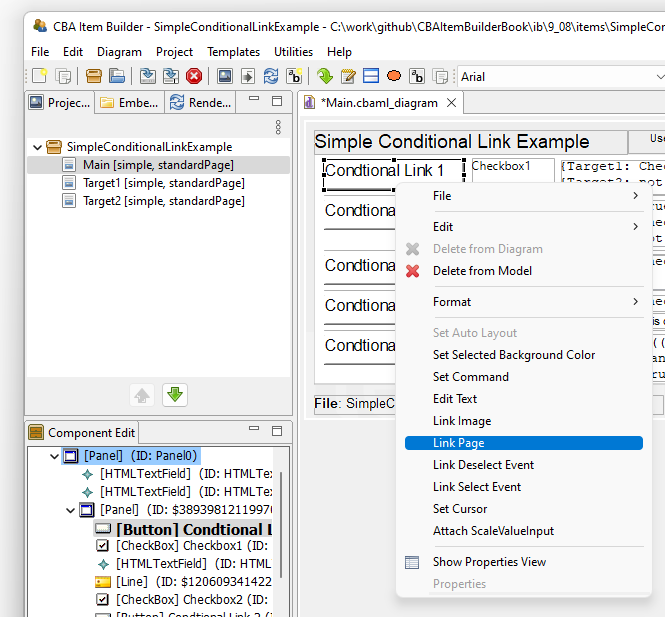Viewport: 665px width, 617px height.
Task: Click the blue rectangle frame toolbar icon
Action: (370, 76)
